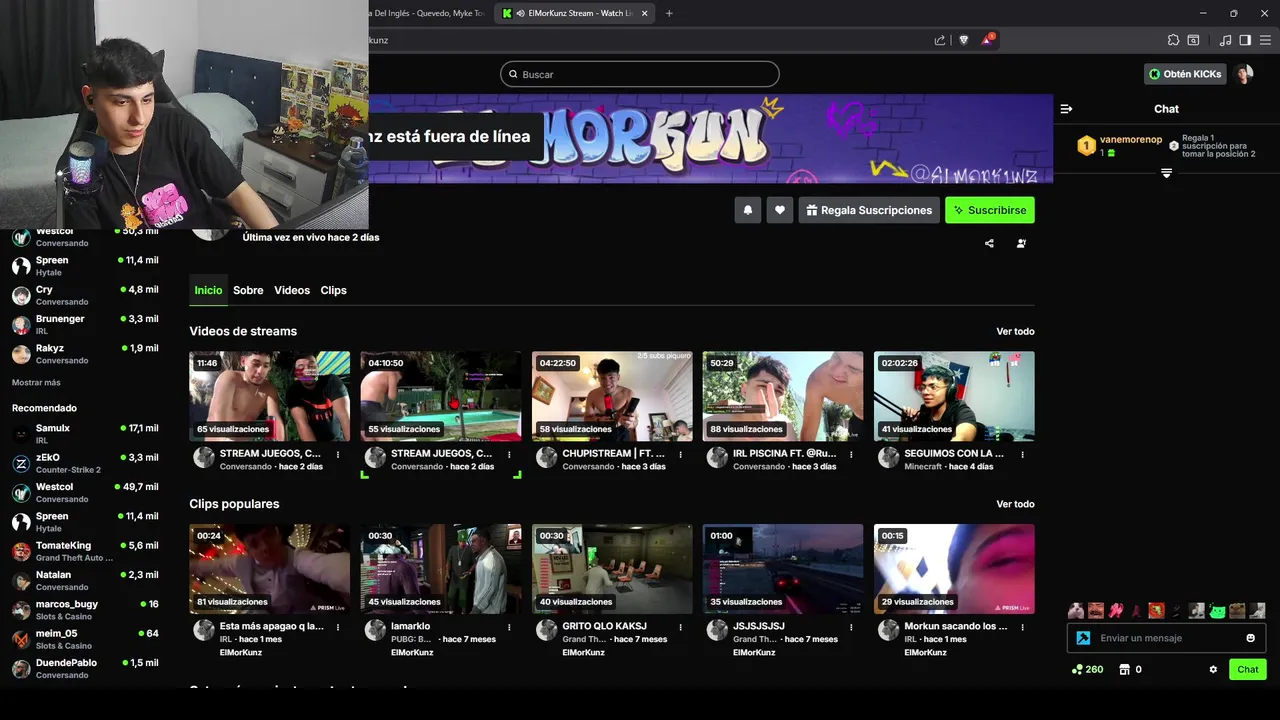Click the Enviar un mensaje field

tap(1166, 638)
